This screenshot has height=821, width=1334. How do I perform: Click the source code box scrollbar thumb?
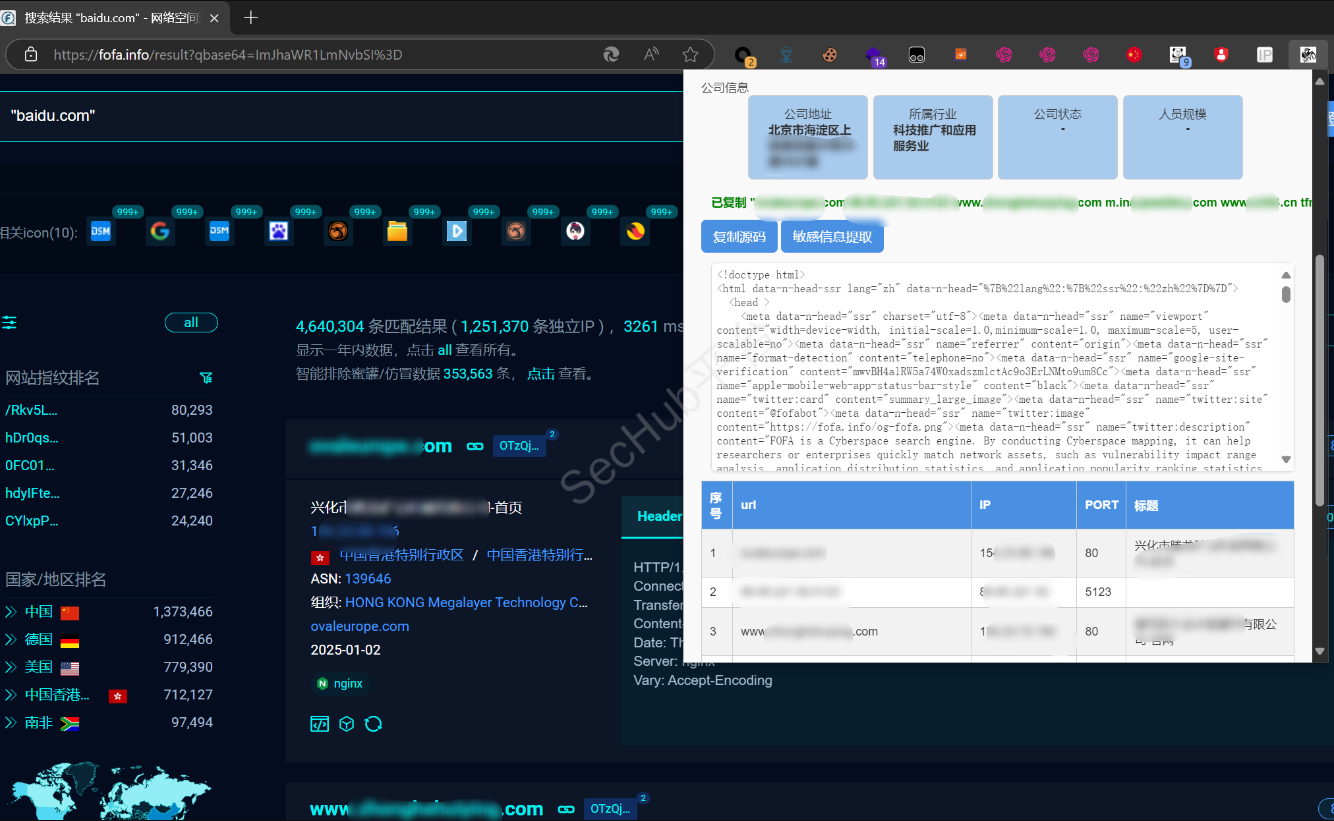1286,294
